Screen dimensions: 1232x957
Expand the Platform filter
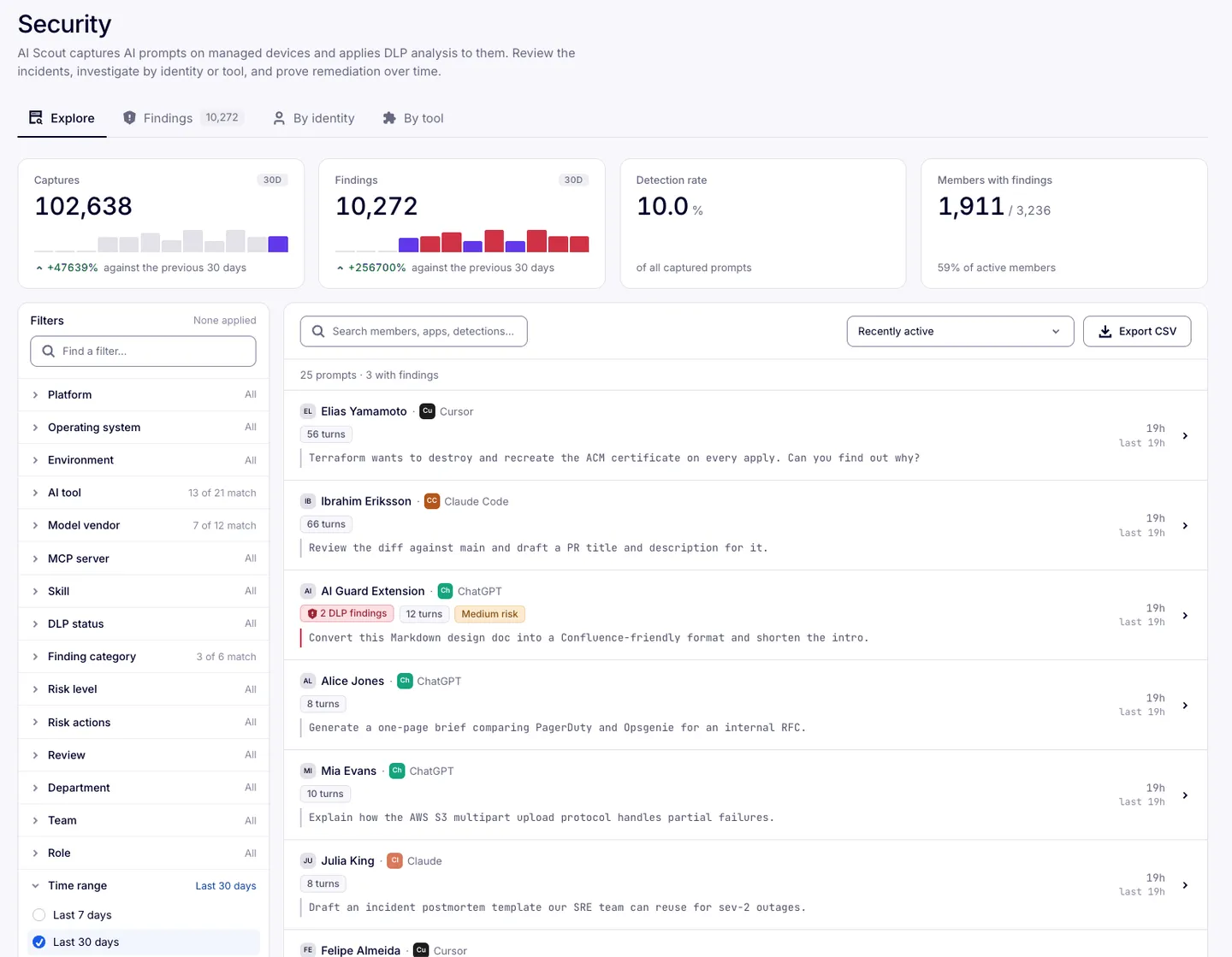(x=144, y=395)
